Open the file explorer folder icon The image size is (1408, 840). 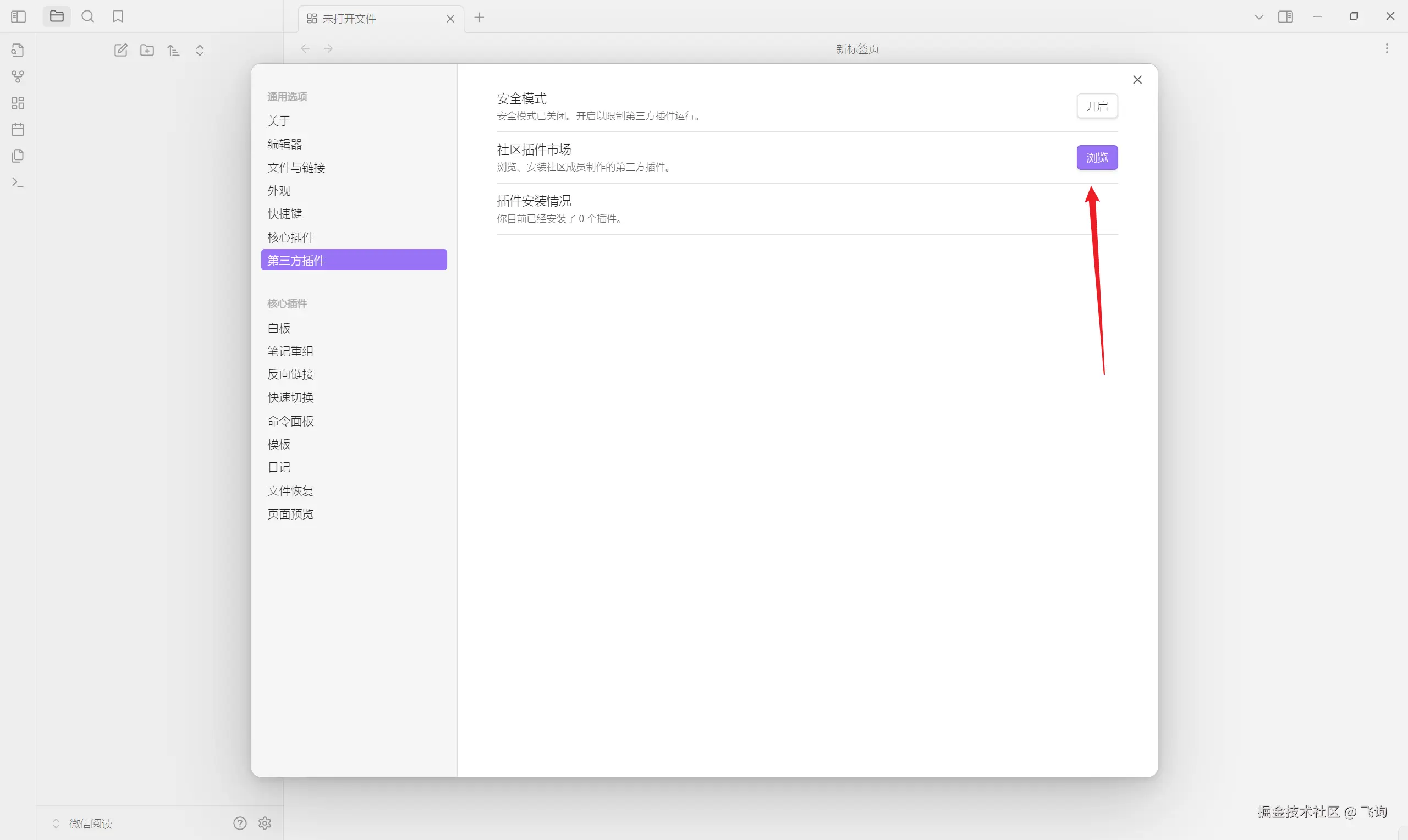click(x=57, y=16)
